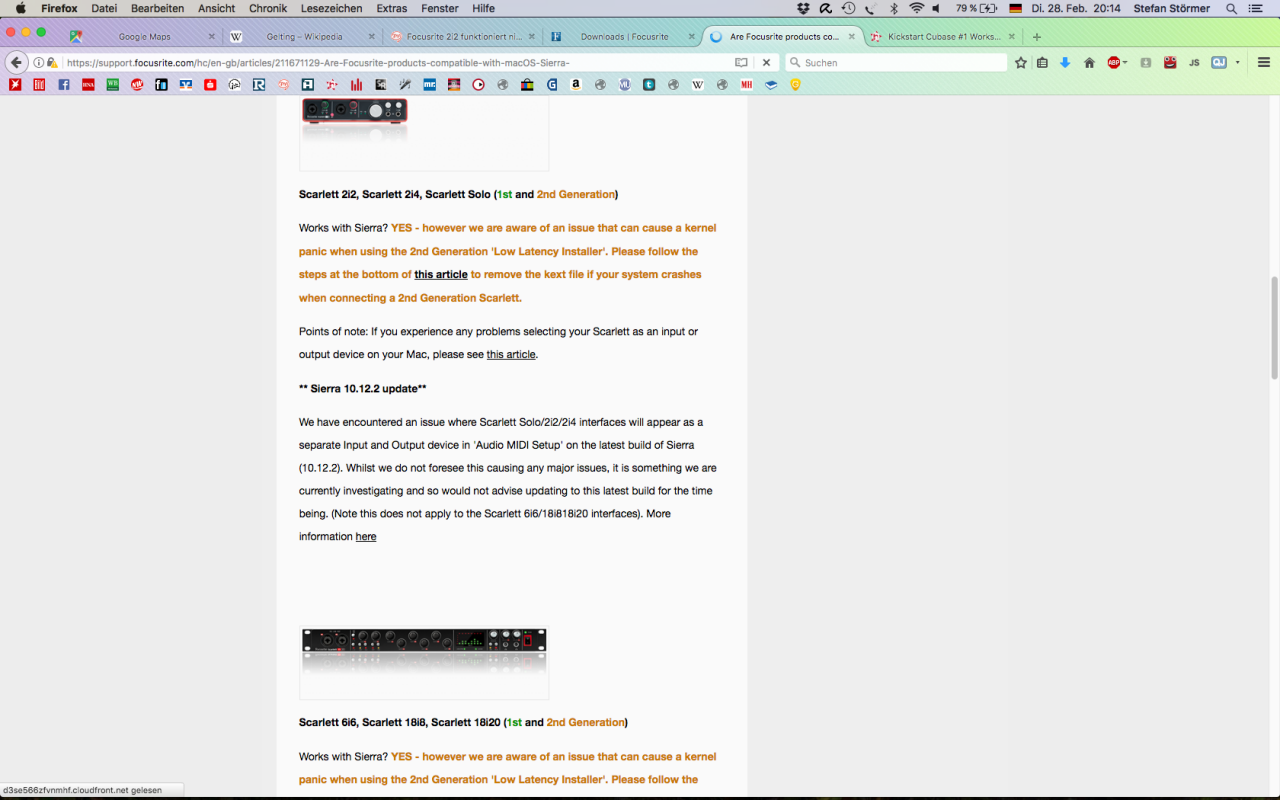Image resolution: width=1280 pixels, height=800 pixels.
Task: Click '2nd Generation' link in Scarlett 6i6 heading
Action: 585,722
